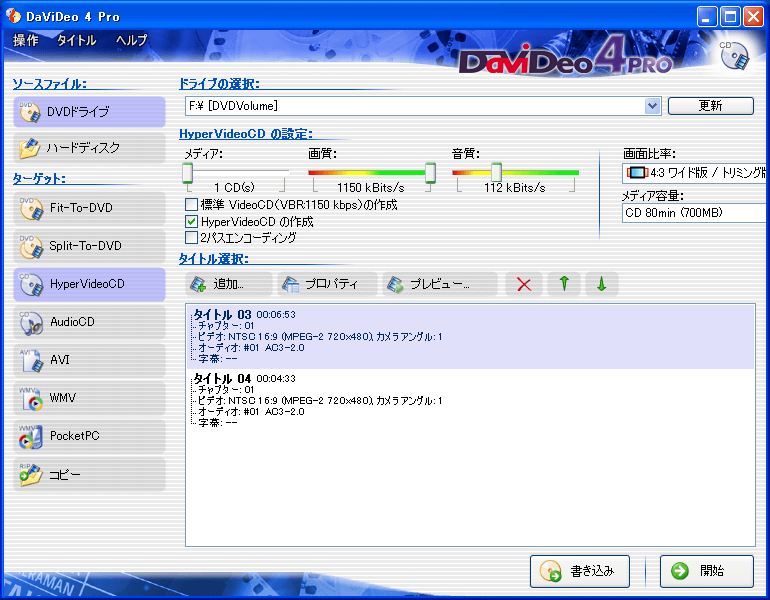The image size is (770, 600).
Task: Select タイトル 04 in title list
Action: coord(470,401)
